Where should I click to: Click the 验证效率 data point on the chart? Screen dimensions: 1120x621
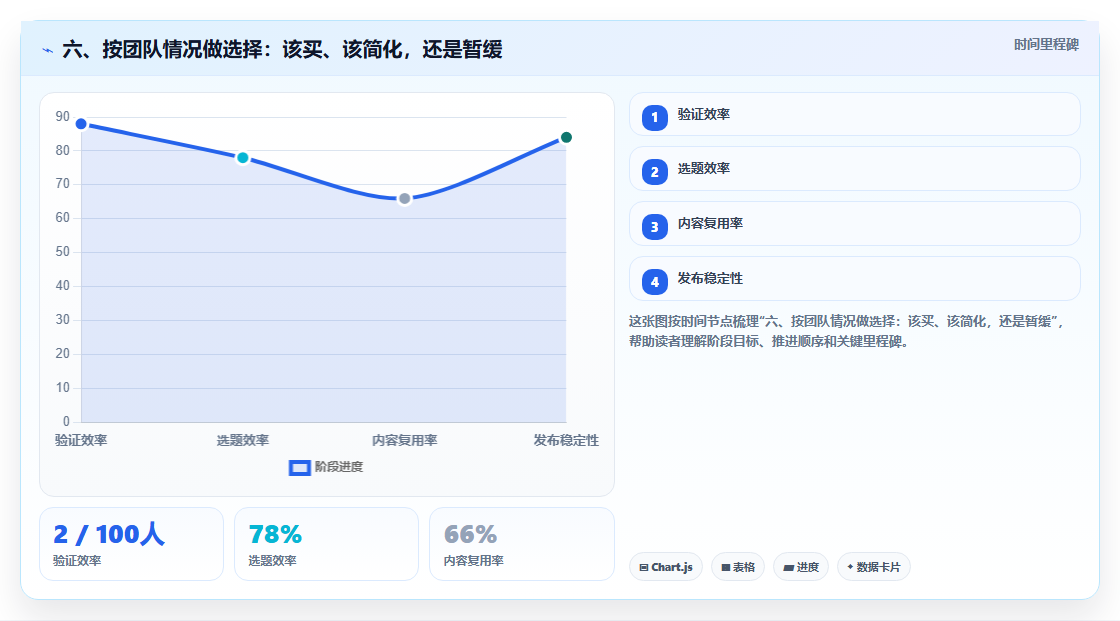pos(81,124)
